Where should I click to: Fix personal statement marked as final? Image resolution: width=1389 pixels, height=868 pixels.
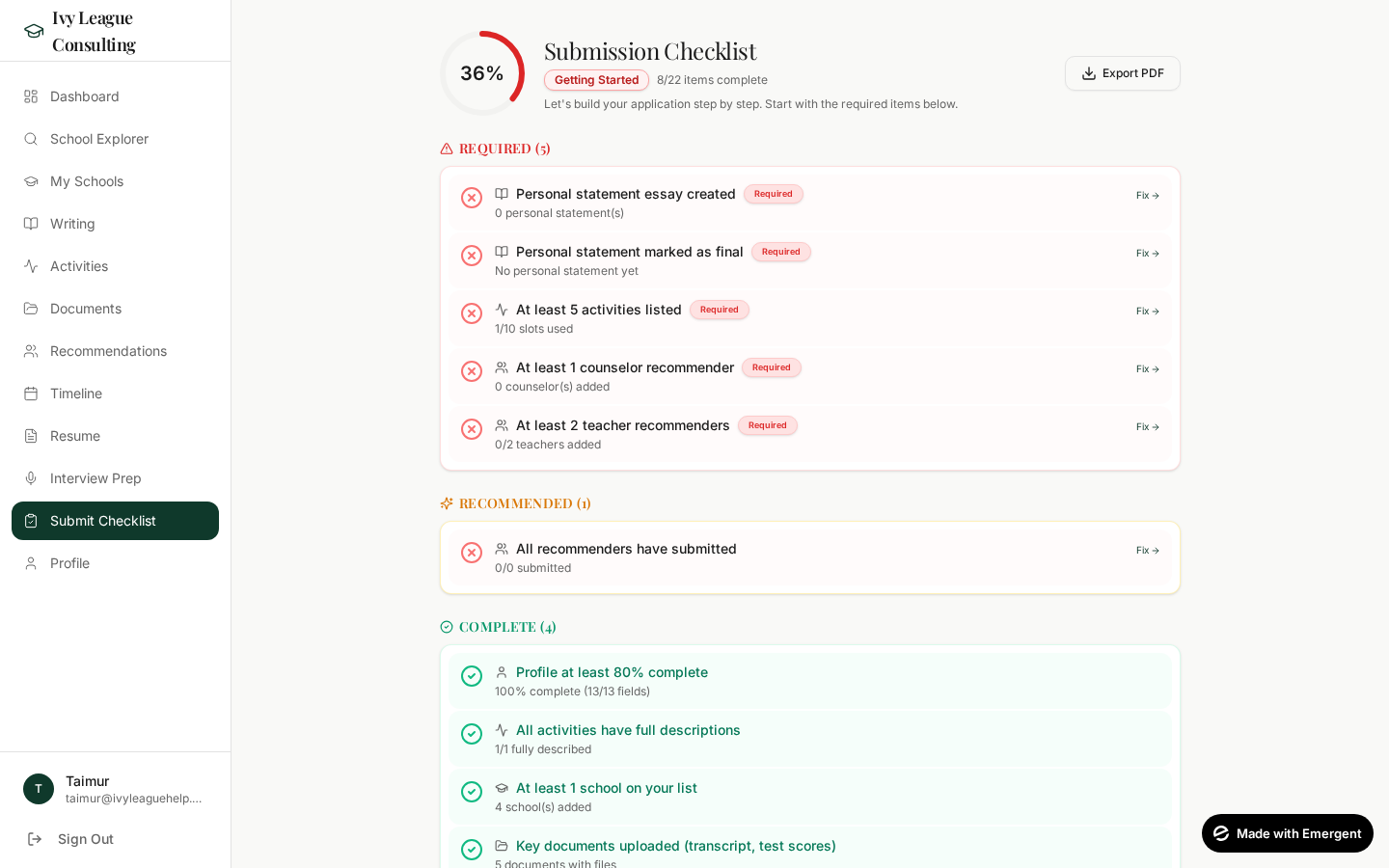pos(1148,254)
